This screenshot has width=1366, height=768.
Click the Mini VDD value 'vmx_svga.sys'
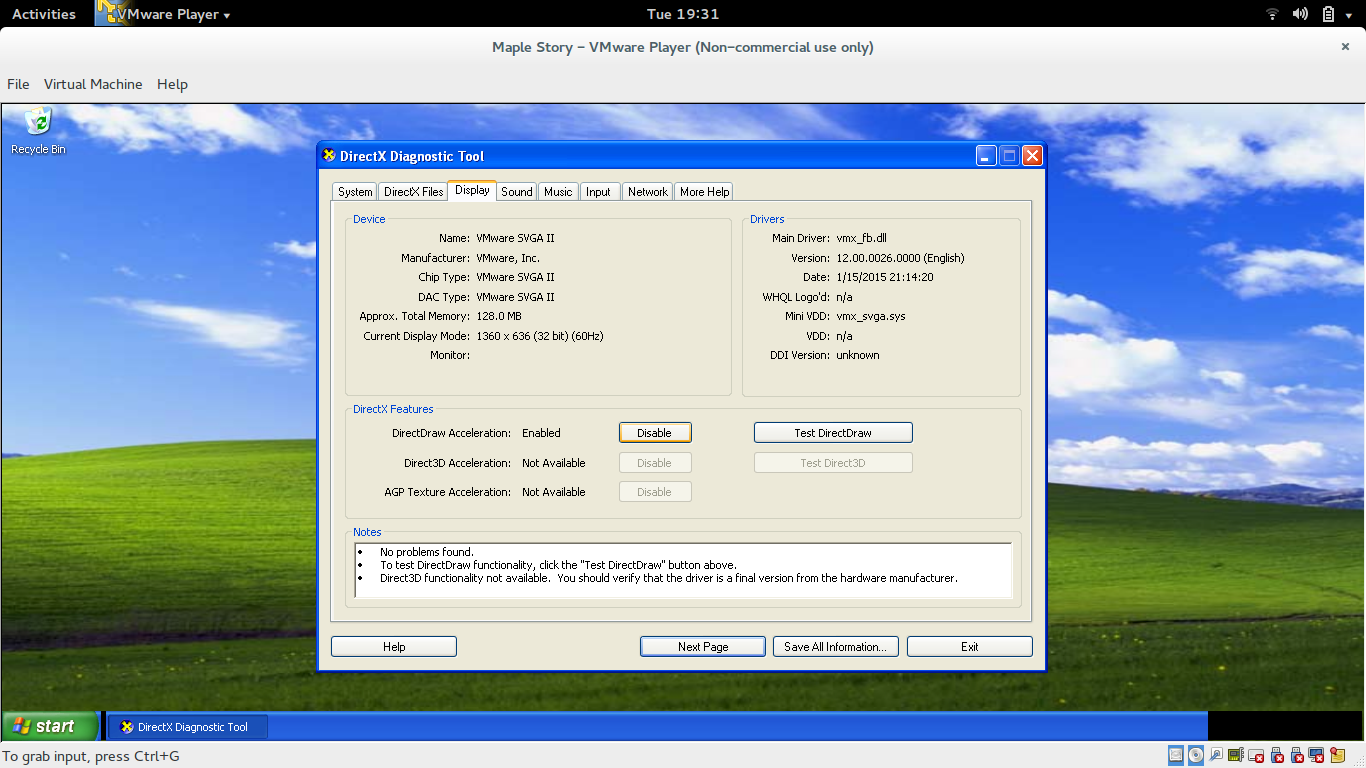tap(871, 316)
